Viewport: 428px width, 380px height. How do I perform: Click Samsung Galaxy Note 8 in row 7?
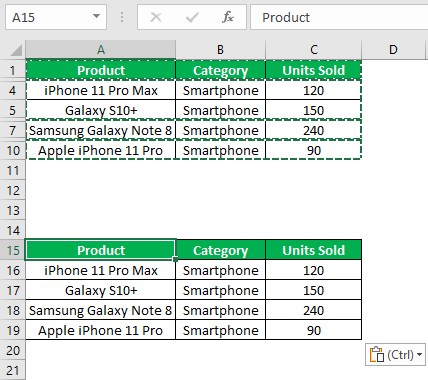(101, 130)
